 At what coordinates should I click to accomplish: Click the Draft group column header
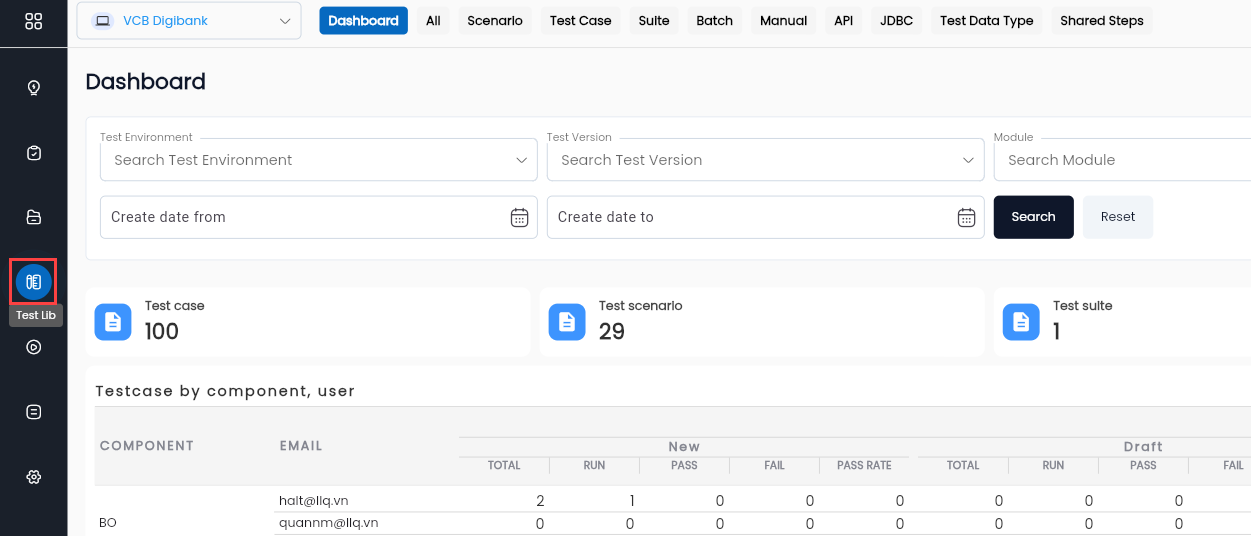[x=1143, y=447]
